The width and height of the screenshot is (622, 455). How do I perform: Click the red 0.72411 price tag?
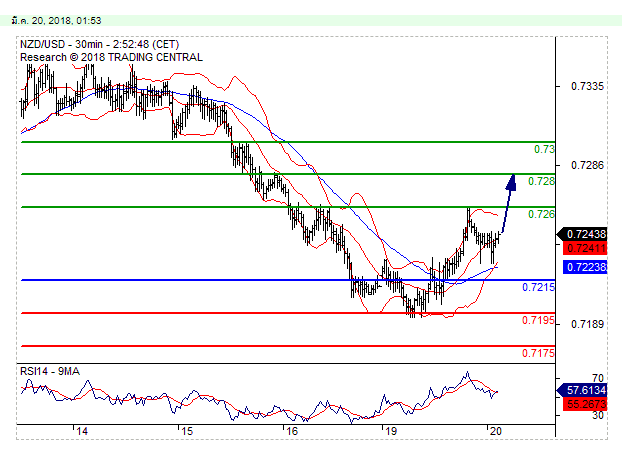pos(585,248)
